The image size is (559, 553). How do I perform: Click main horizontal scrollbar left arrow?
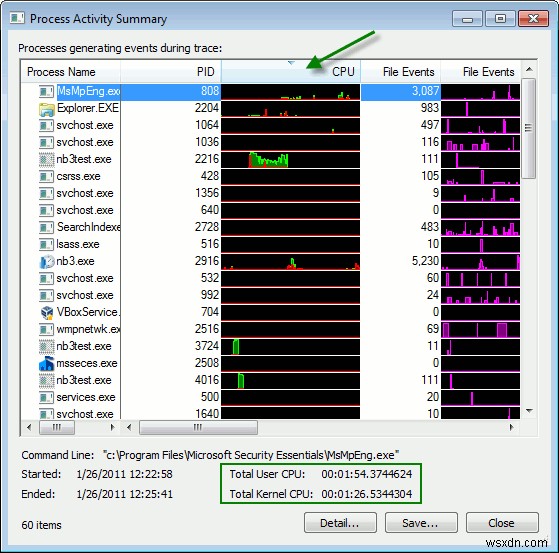[129, 427]
